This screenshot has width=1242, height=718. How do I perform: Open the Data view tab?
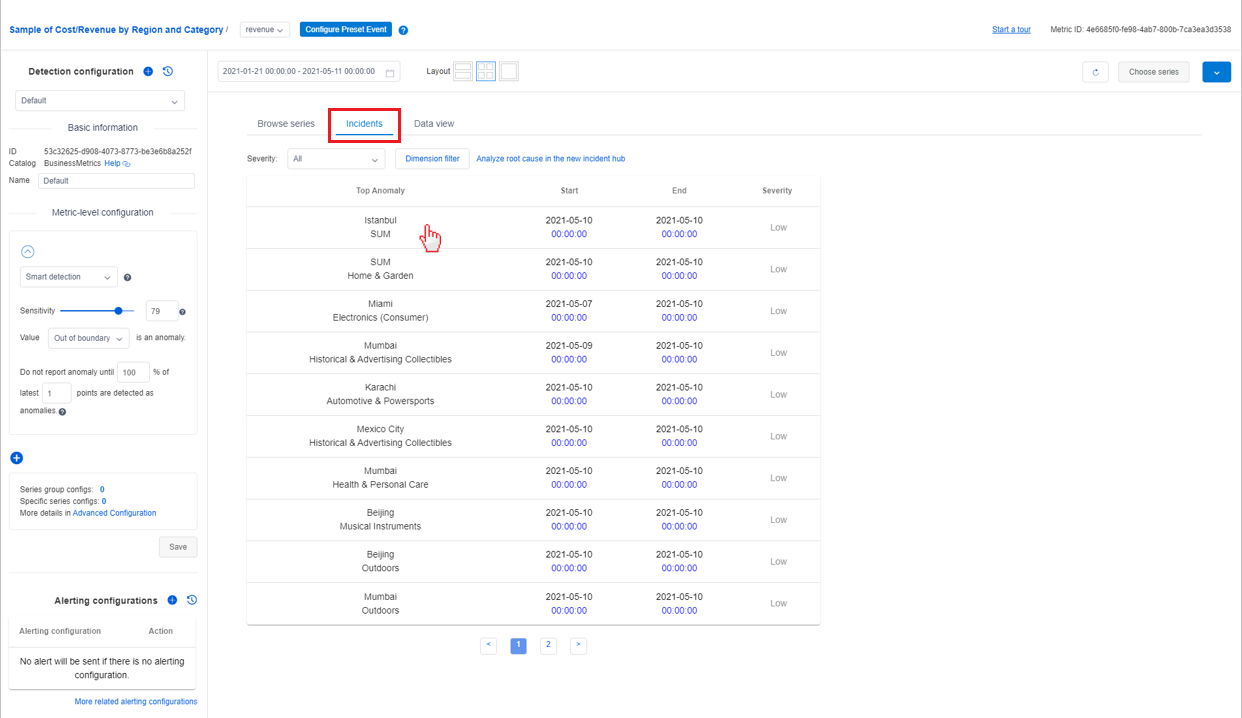tap(433, 123)
